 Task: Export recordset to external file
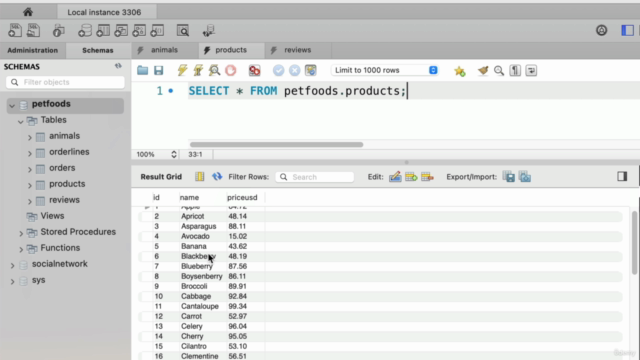click(x=509, y=177)
